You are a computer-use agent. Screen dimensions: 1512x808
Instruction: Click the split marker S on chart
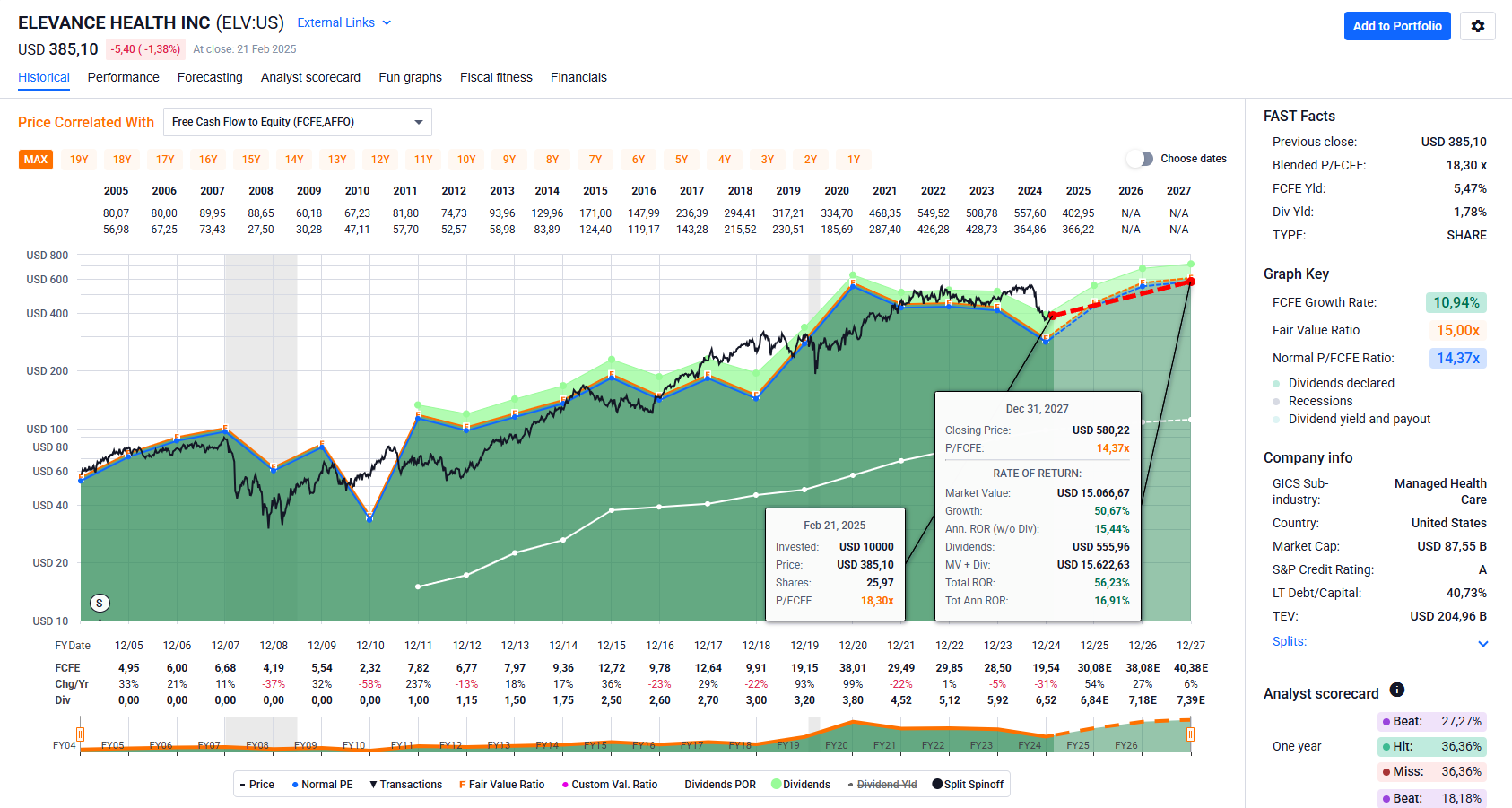click(x=100, y=604)
